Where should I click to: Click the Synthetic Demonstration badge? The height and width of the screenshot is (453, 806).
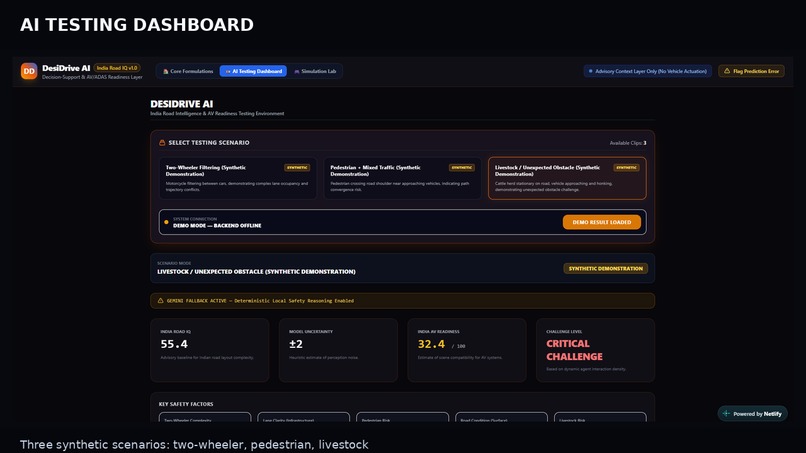click(606, 268)
